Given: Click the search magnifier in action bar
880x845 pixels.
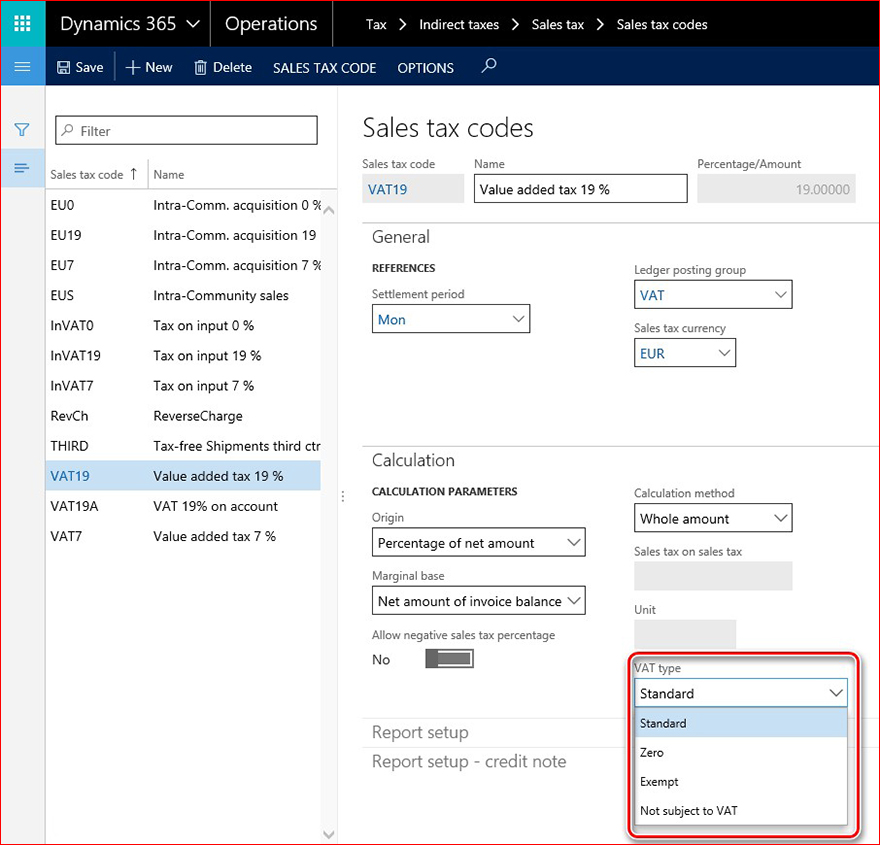Looking at the screenshot, I should [489, 66].
